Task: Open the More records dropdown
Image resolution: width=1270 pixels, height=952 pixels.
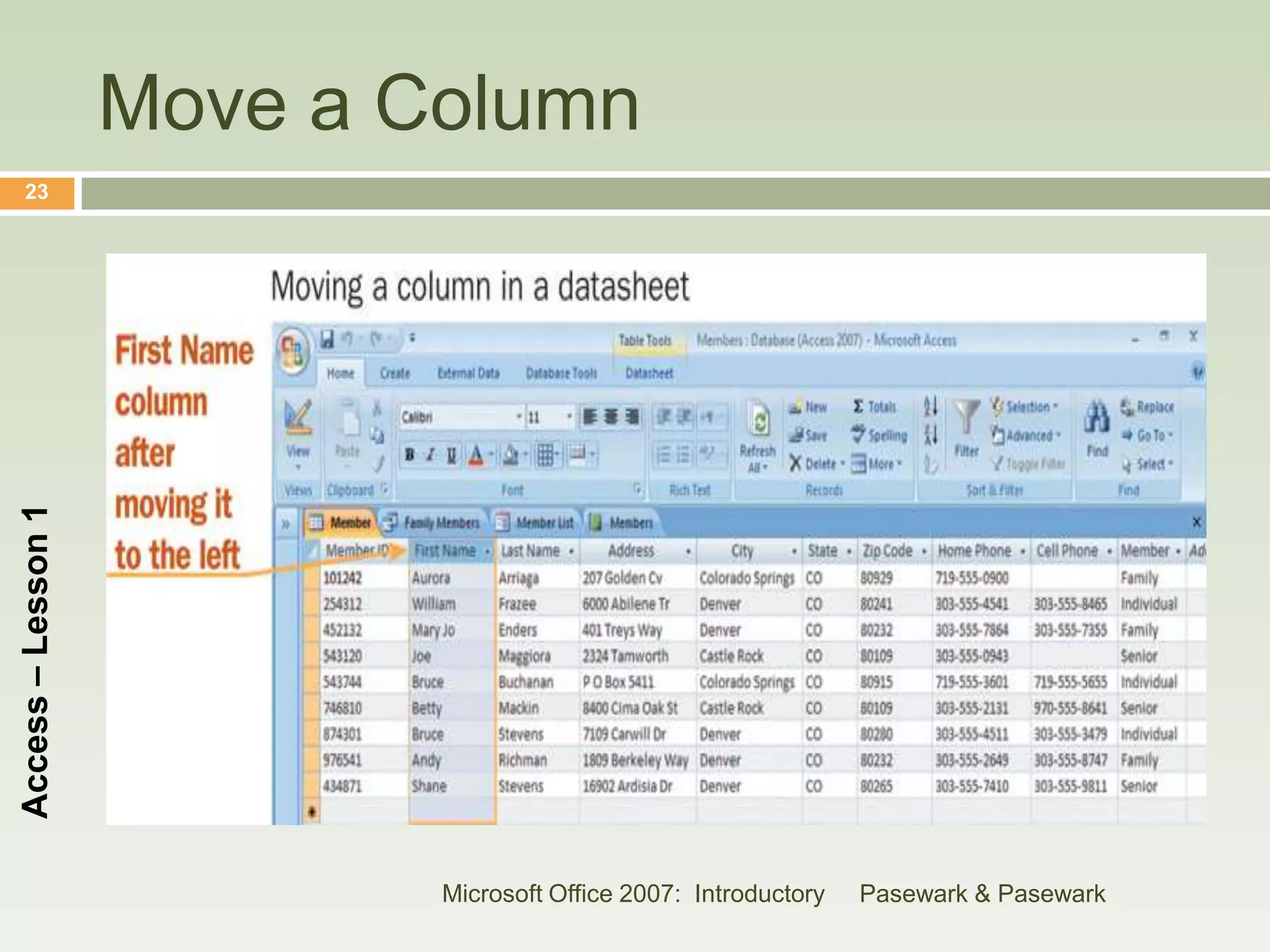Action: (x=877, y=464)
